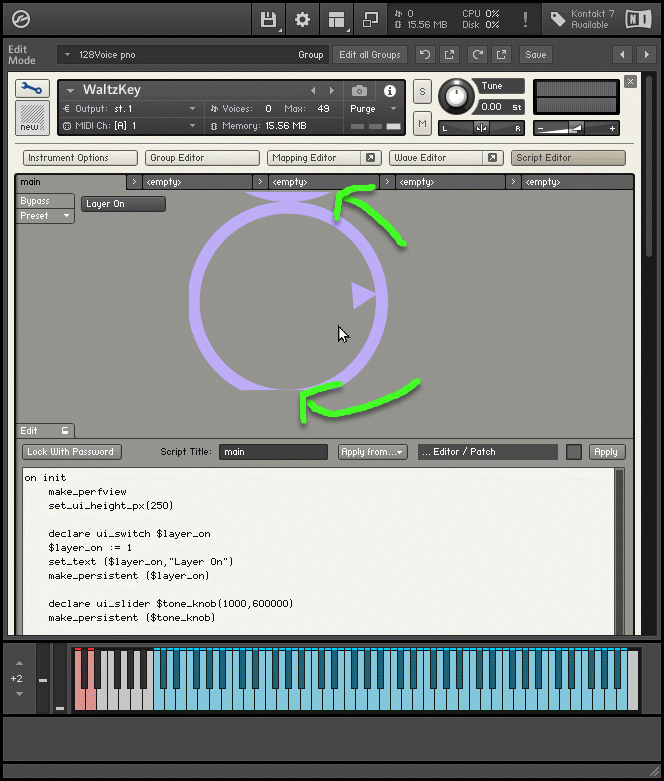Go to next instrument in edit bar
Viewport: 664px width, 781px height.
click(647, 55)
